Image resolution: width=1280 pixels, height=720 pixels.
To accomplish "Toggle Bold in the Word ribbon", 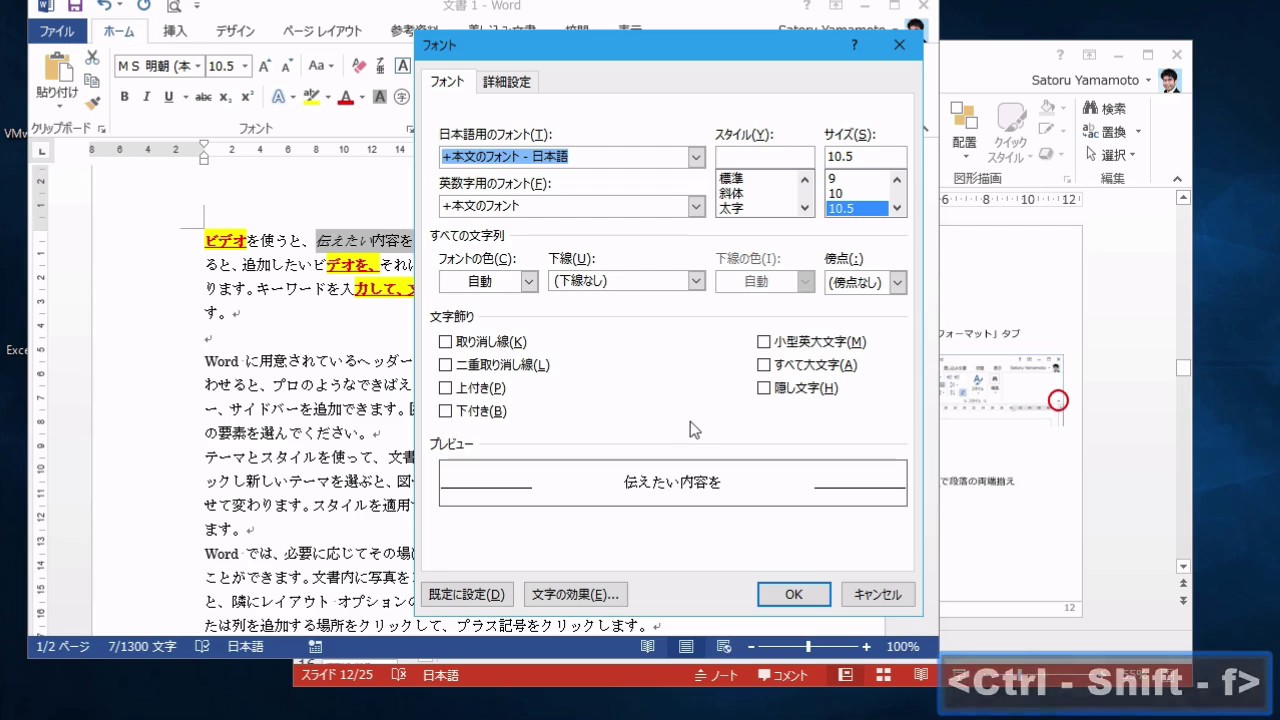I will pos(125,97).
